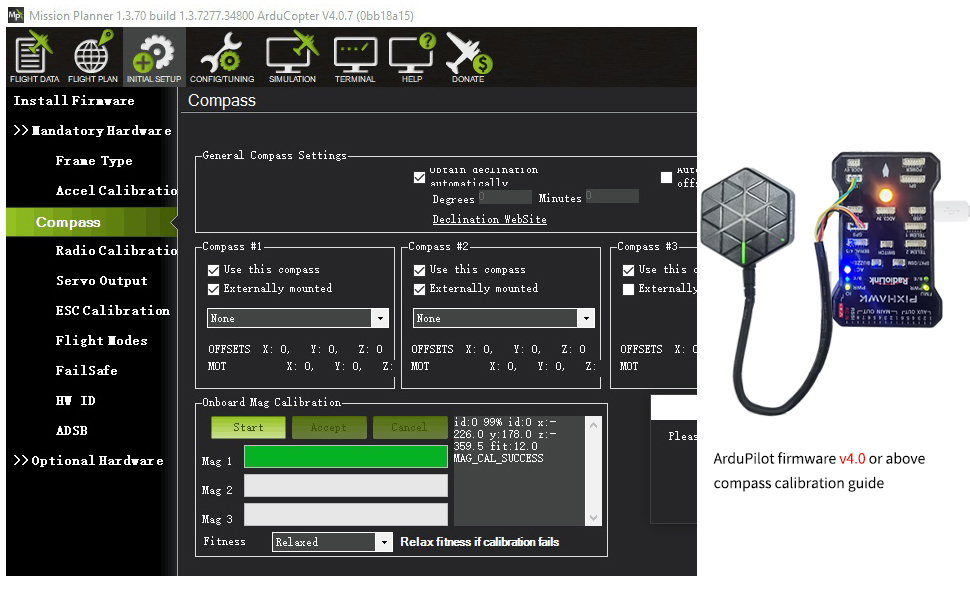Viewport: 970px width, 600px height.
Task: Open the Fitness Relaxed dropdown
Action: [x=332, y=542]
